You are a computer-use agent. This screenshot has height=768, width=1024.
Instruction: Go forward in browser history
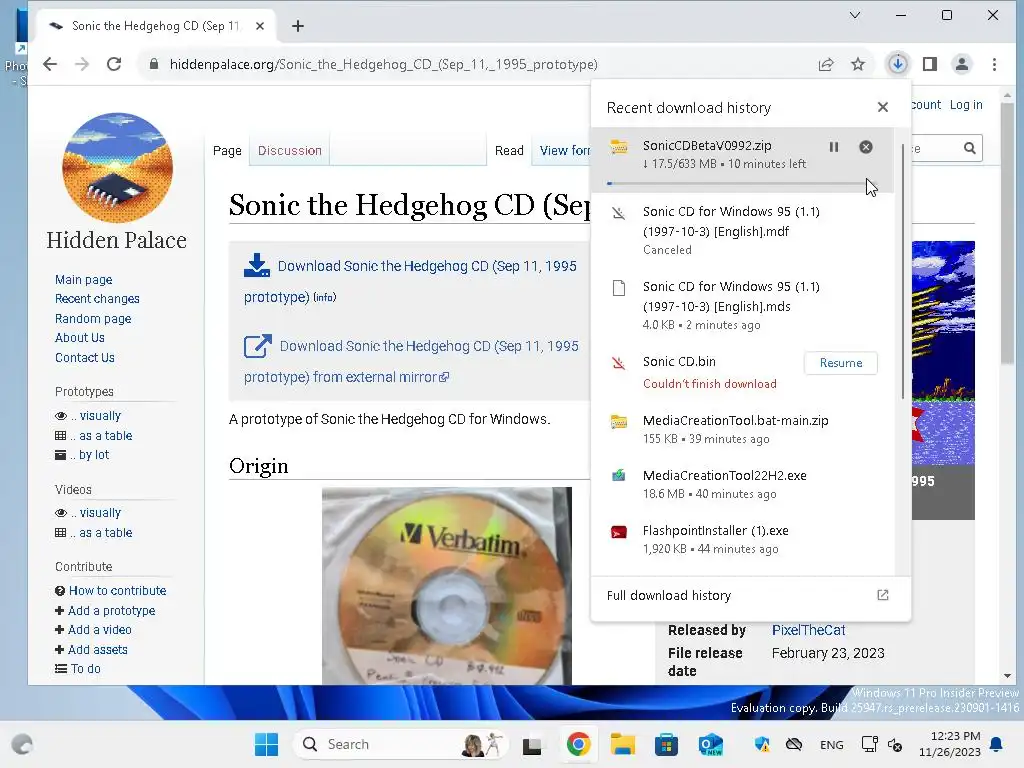point(82,64)
